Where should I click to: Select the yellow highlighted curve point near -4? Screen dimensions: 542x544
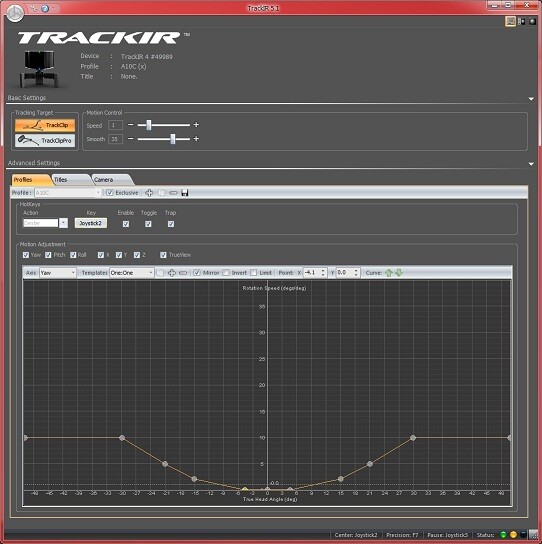point(245,490)
